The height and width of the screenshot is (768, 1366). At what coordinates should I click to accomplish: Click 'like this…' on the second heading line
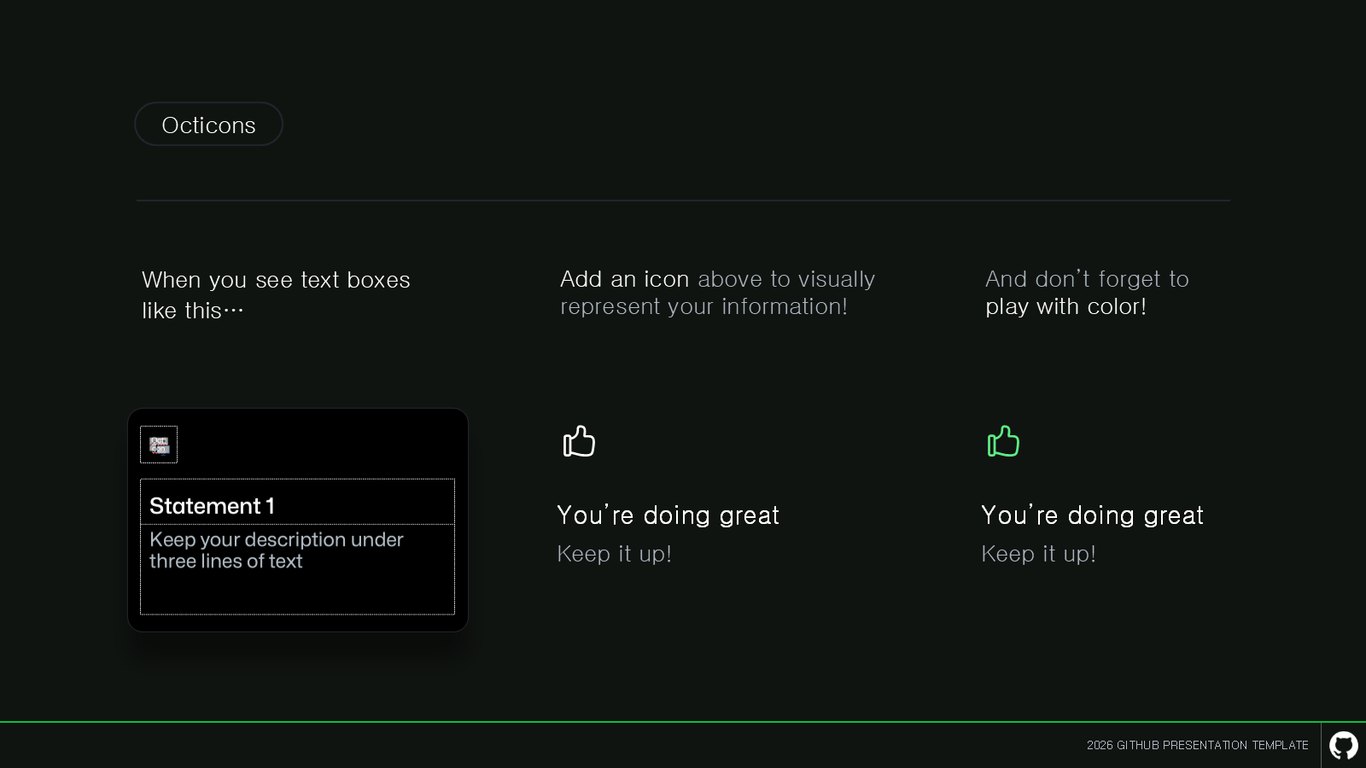pos(193,311)
